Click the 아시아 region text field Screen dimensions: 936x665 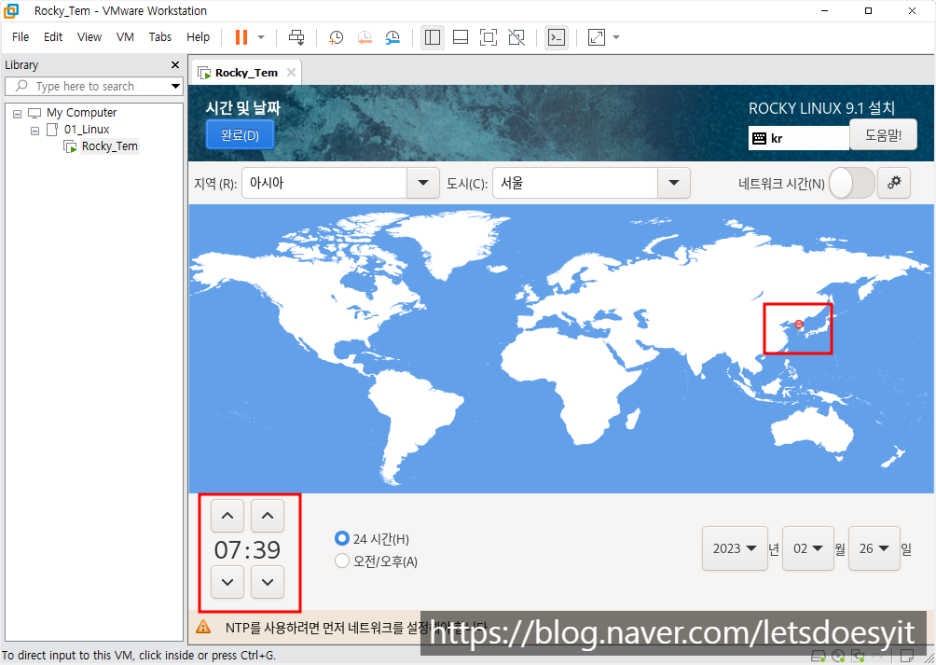pyautogui.click(x=324, y=183)
